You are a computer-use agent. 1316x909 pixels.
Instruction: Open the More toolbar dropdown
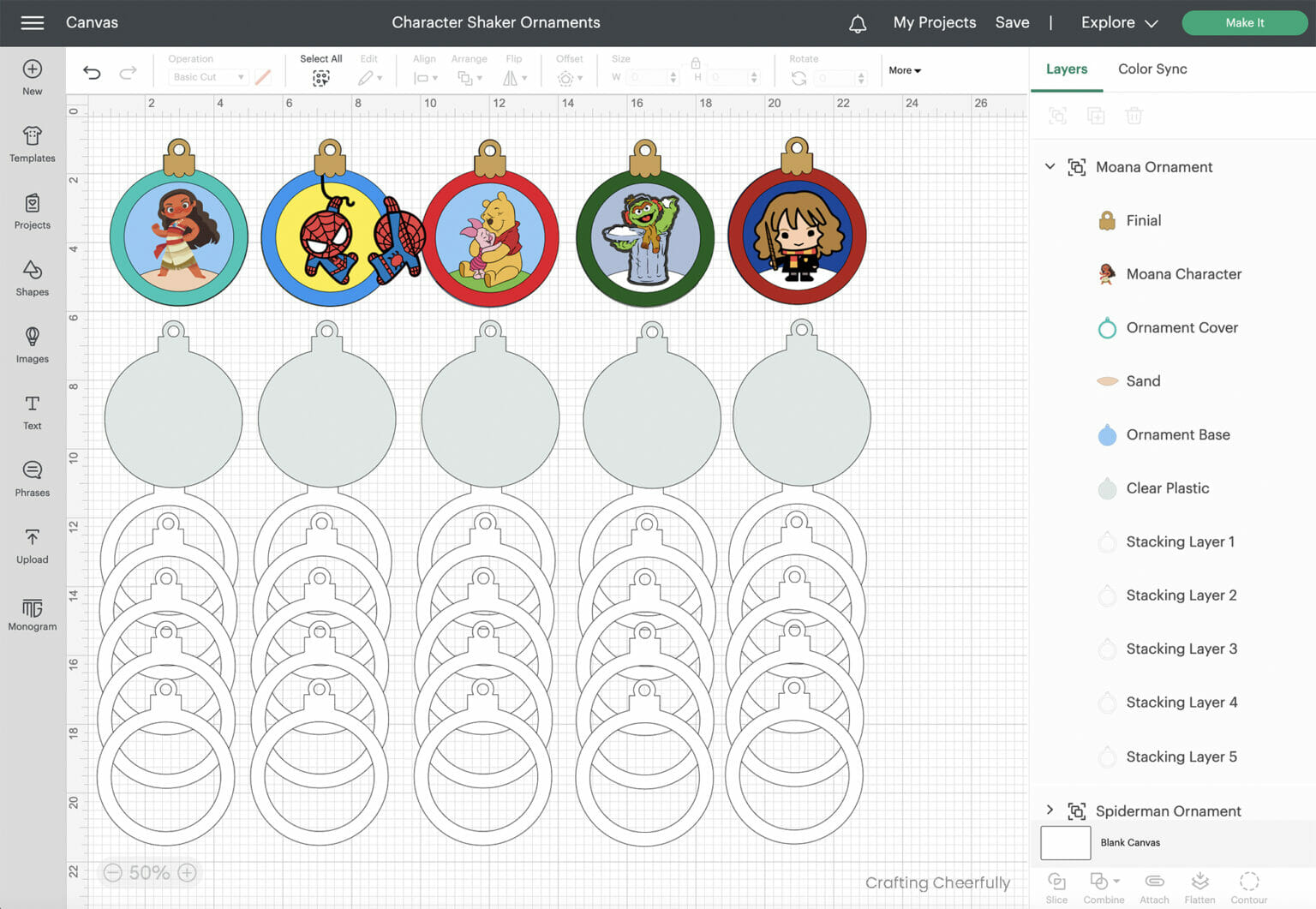click(x=905, y=70)
